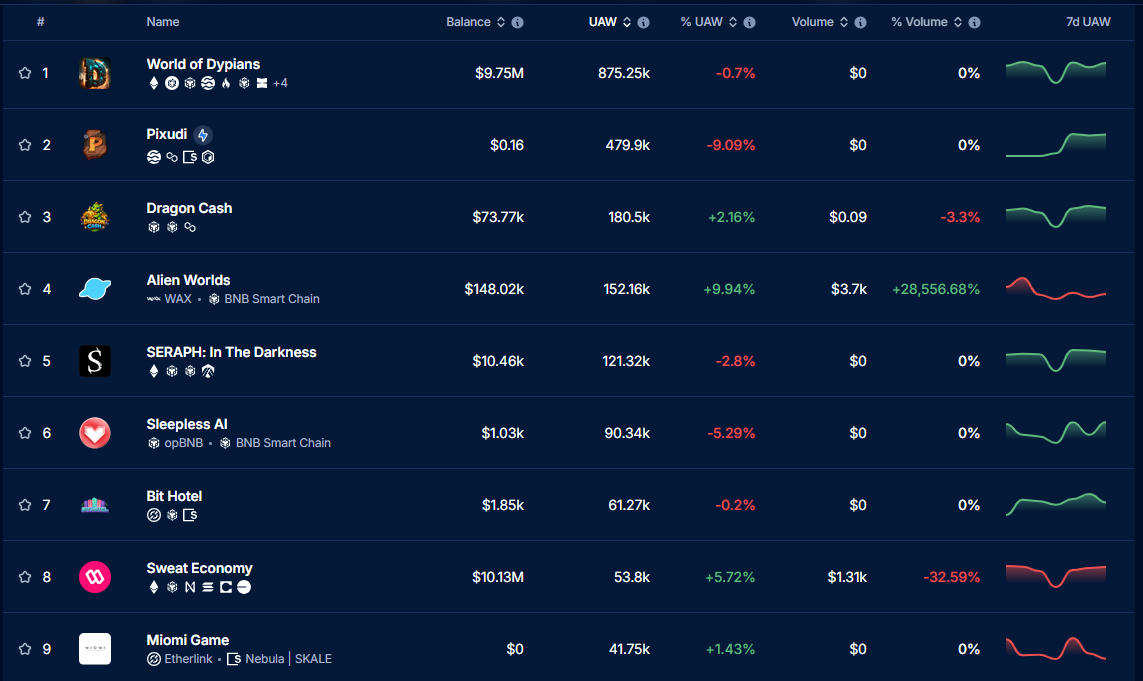Click the World of Dypians game icon
This screenshot has width=1143, height=681.
(95, 73)
